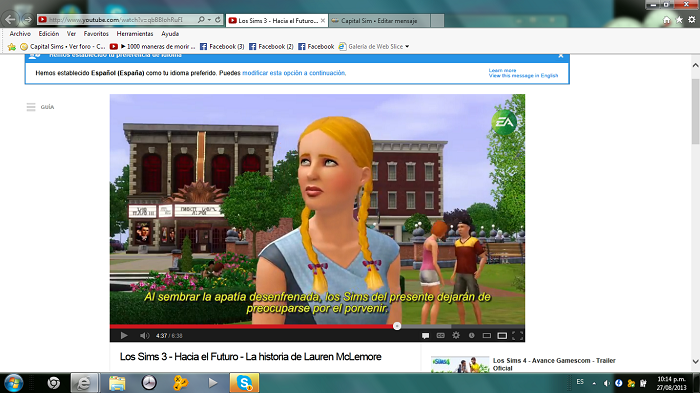Click the ES language indicator

click(x=580, y=382)
